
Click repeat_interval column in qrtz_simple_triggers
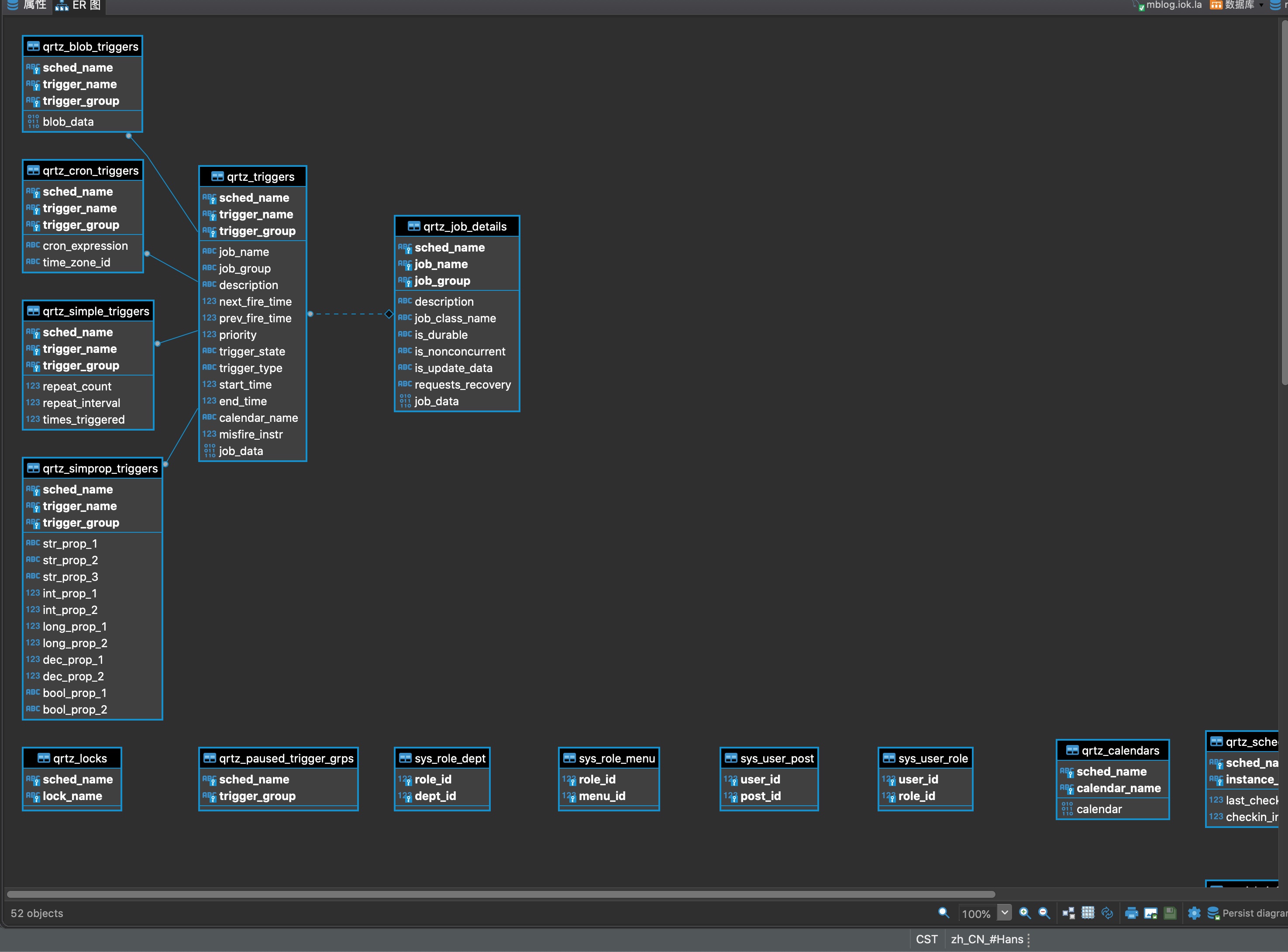88,403
